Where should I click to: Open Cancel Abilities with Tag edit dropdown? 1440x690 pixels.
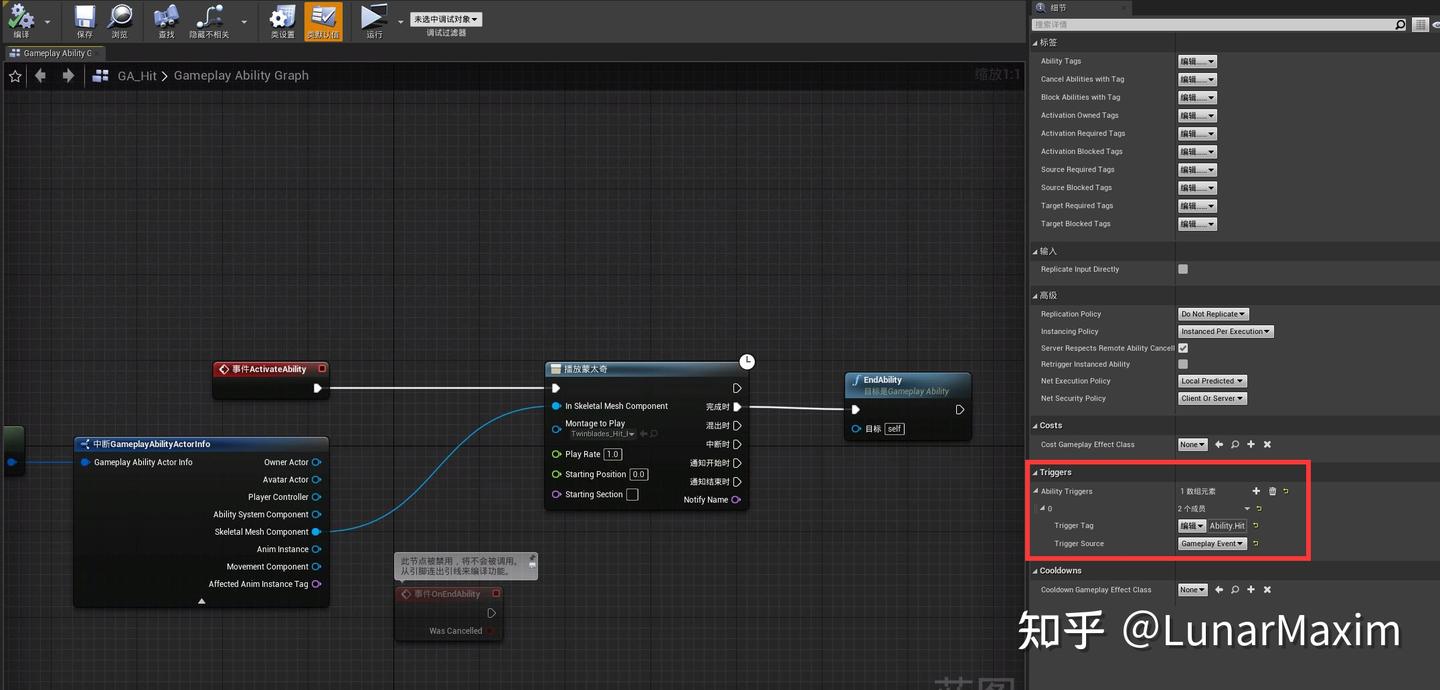(1197, 79)
